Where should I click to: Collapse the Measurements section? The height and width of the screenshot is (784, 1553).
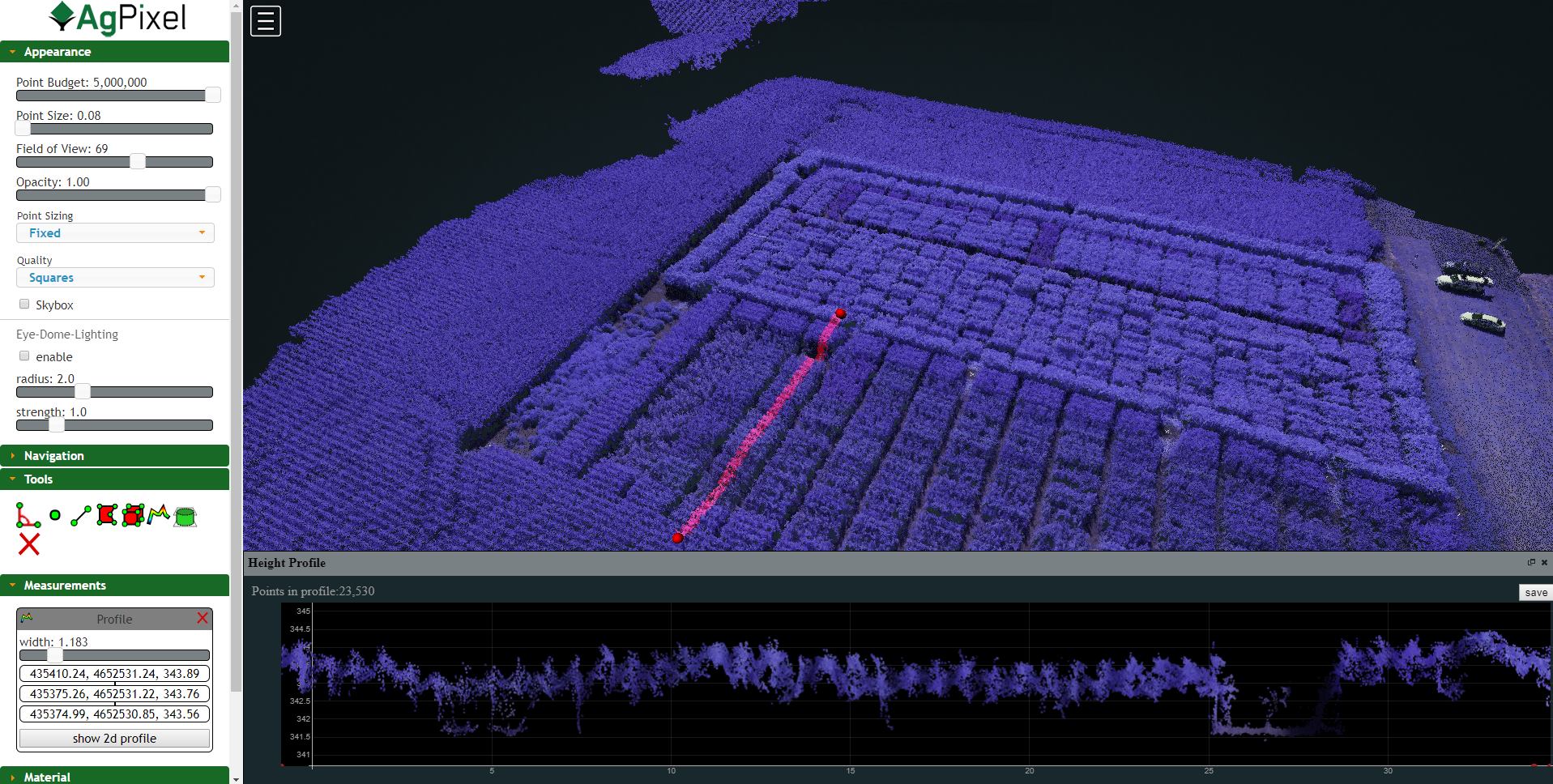114,586
